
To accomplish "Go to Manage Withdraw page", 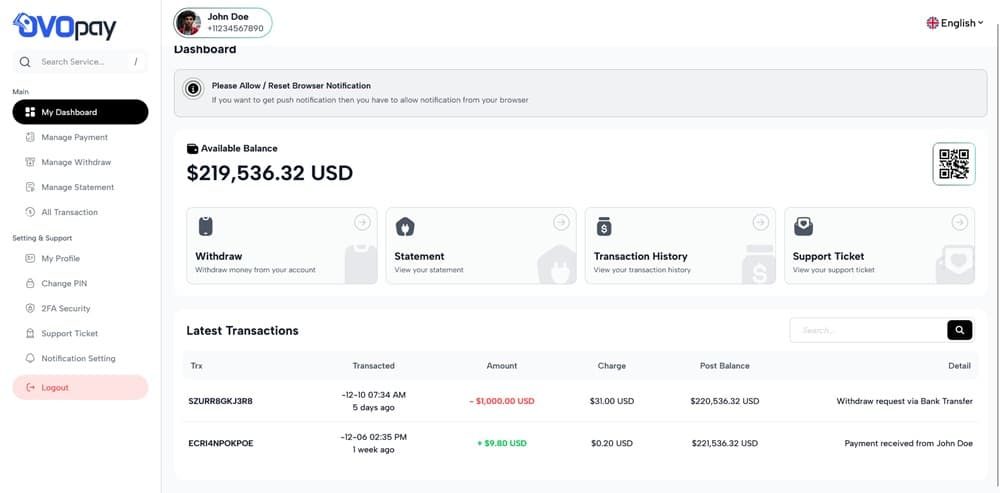I will [x=76, y=162].
